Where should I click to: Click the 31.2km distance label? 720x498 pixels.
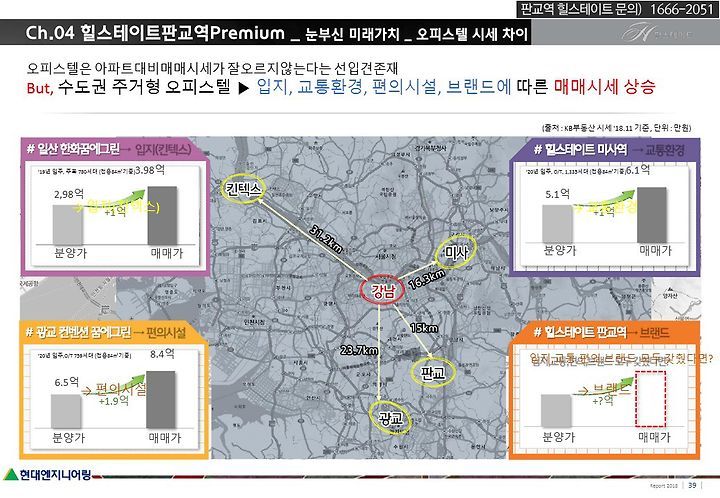click(326, 240)
